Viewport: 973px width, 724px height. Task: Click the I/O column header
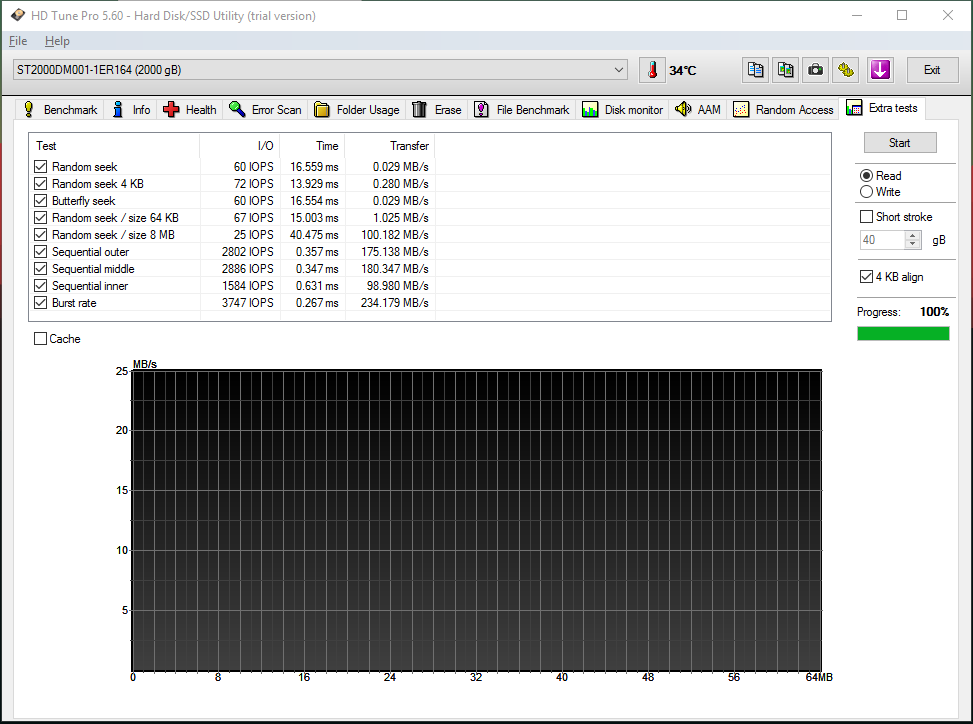[240, 146]
